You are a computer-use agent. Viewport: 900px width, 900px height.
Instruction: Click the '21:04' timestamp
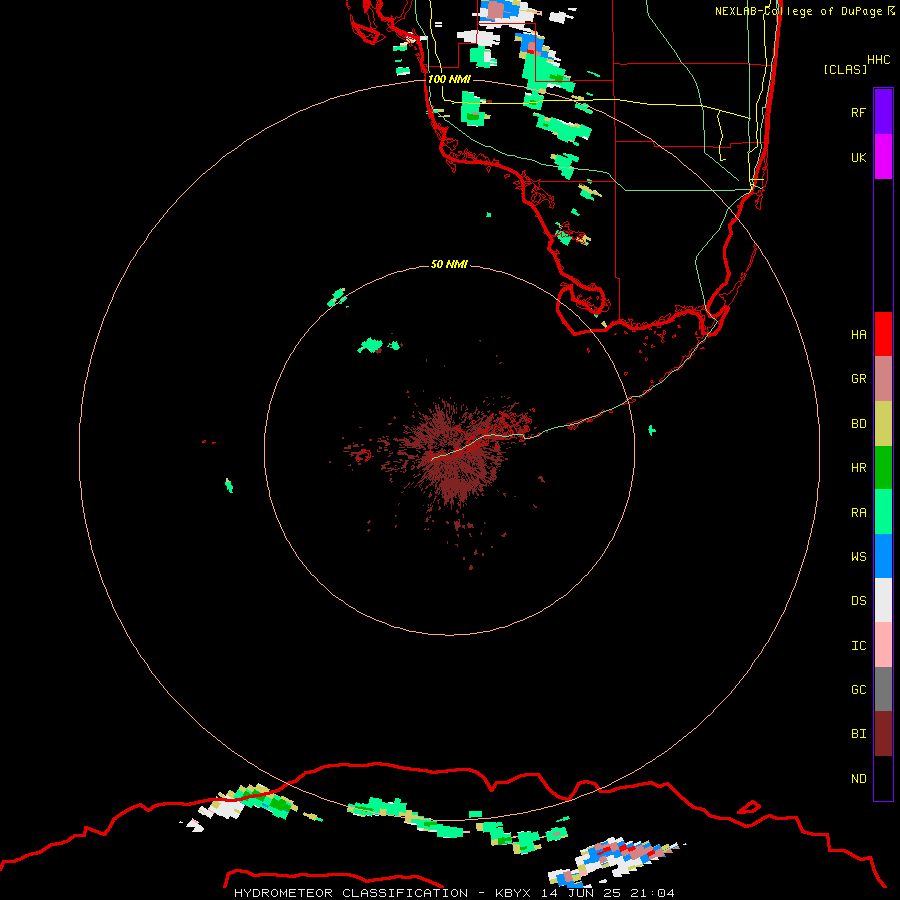(x=652, y=893)
